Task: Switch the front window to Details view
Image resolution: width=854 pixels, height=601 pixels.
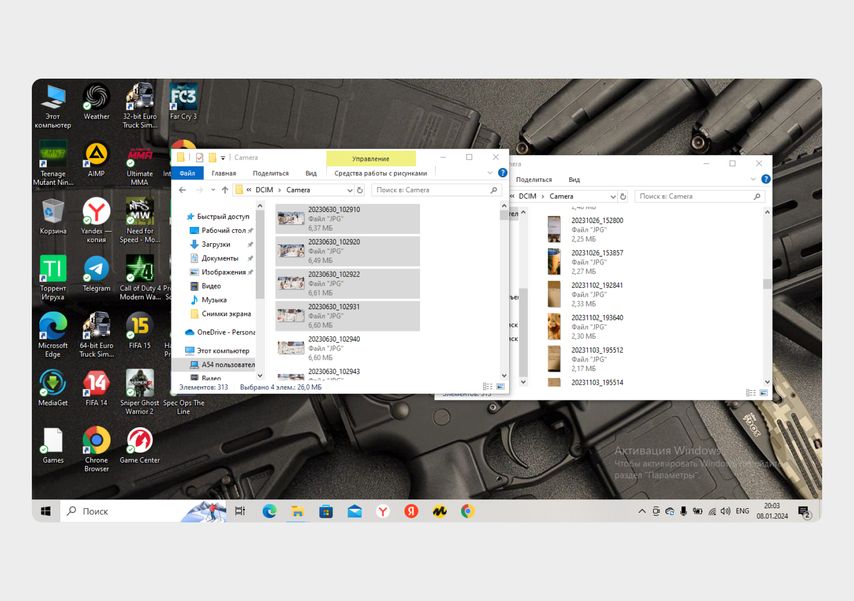Action: coord(487,386)
